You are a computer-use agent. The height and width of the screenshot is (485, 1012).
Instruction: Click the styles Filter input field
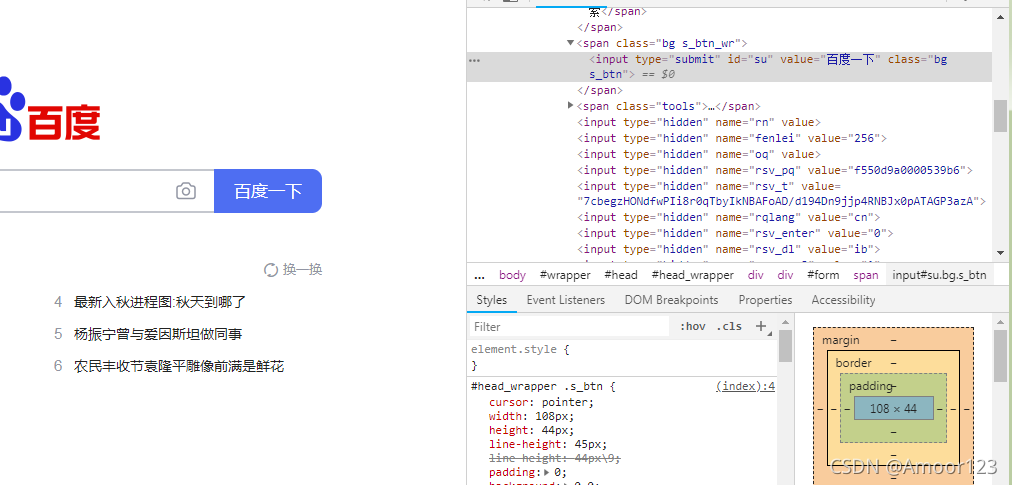click(x=571, y=327)
